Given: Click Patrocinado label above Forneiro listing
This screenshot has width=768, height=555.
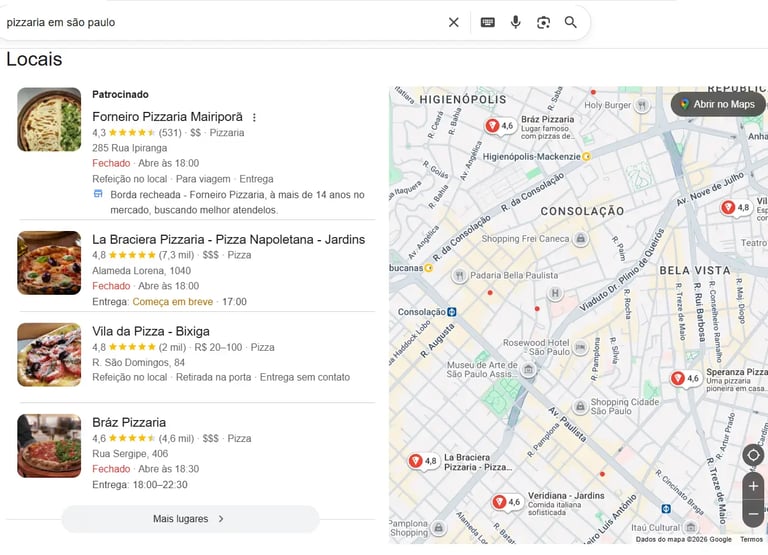Looking at the screenshot, I should [120, 95].
